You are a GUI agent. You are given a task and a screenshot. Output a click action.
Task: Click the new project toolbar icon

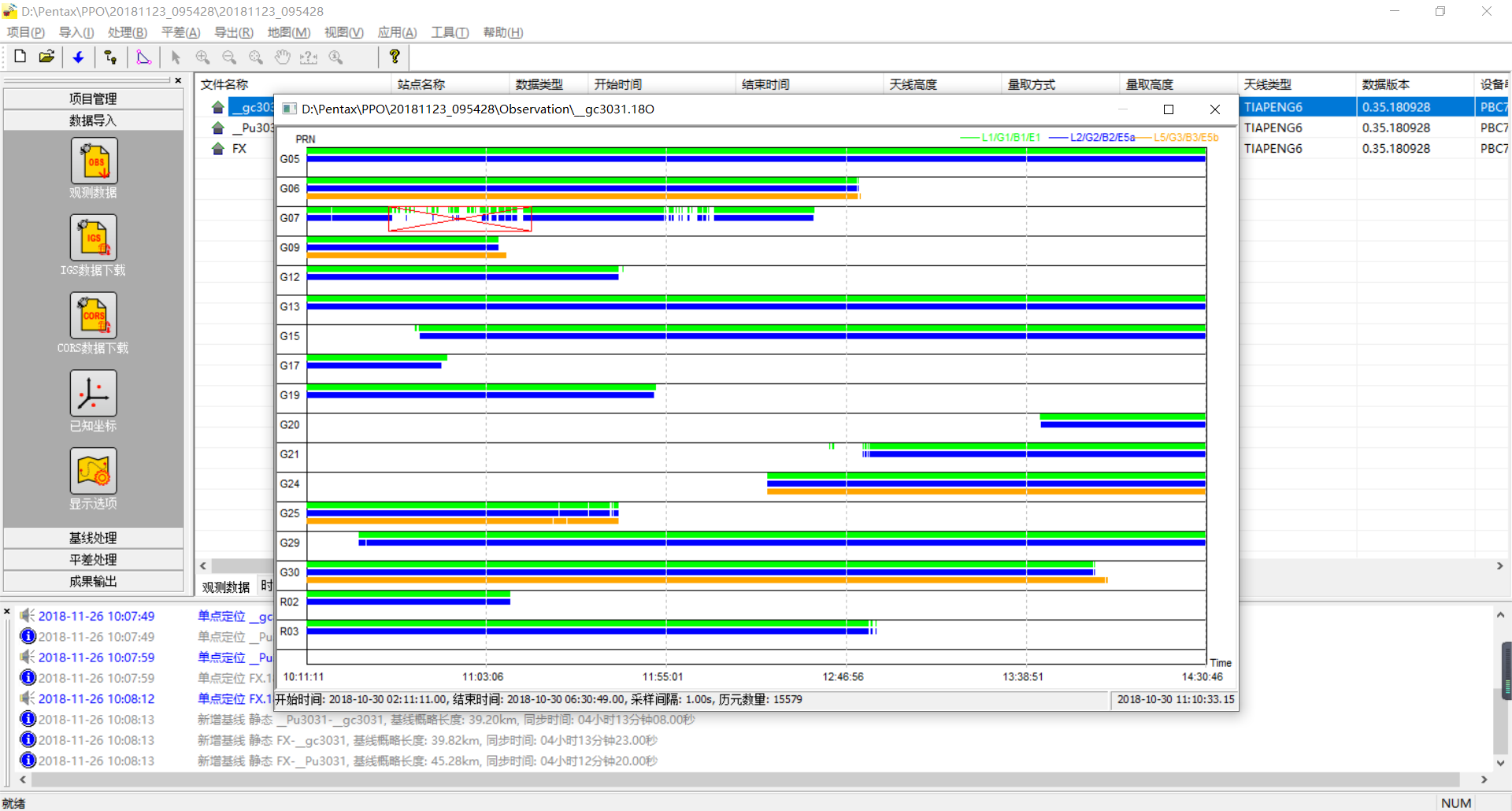[20, 57]
